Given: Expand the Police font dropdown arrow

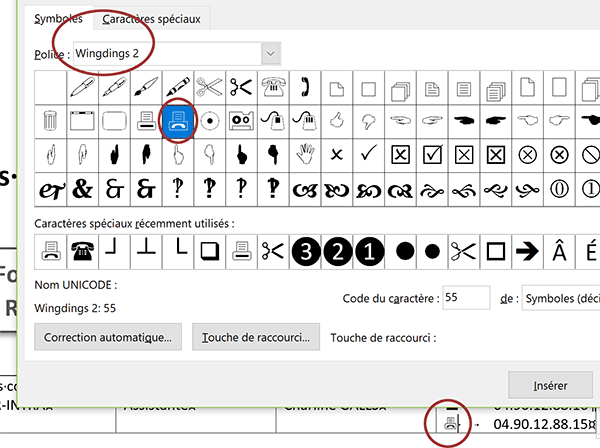Looking at the screenshot, I should pyautogui.click(x=271, y=54).
